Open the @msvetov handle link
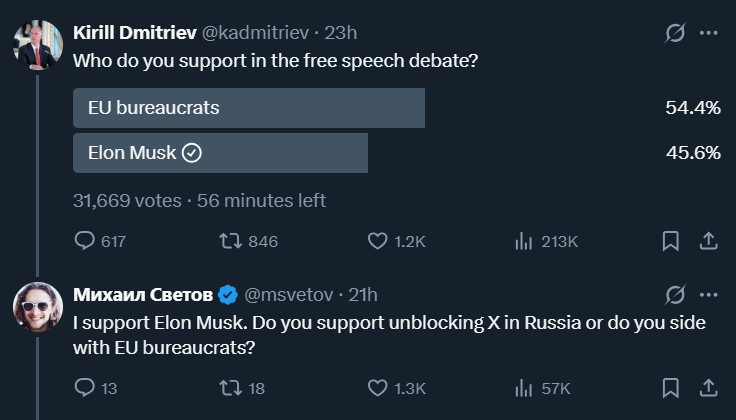The image size is (736, 420). (288, 295)
